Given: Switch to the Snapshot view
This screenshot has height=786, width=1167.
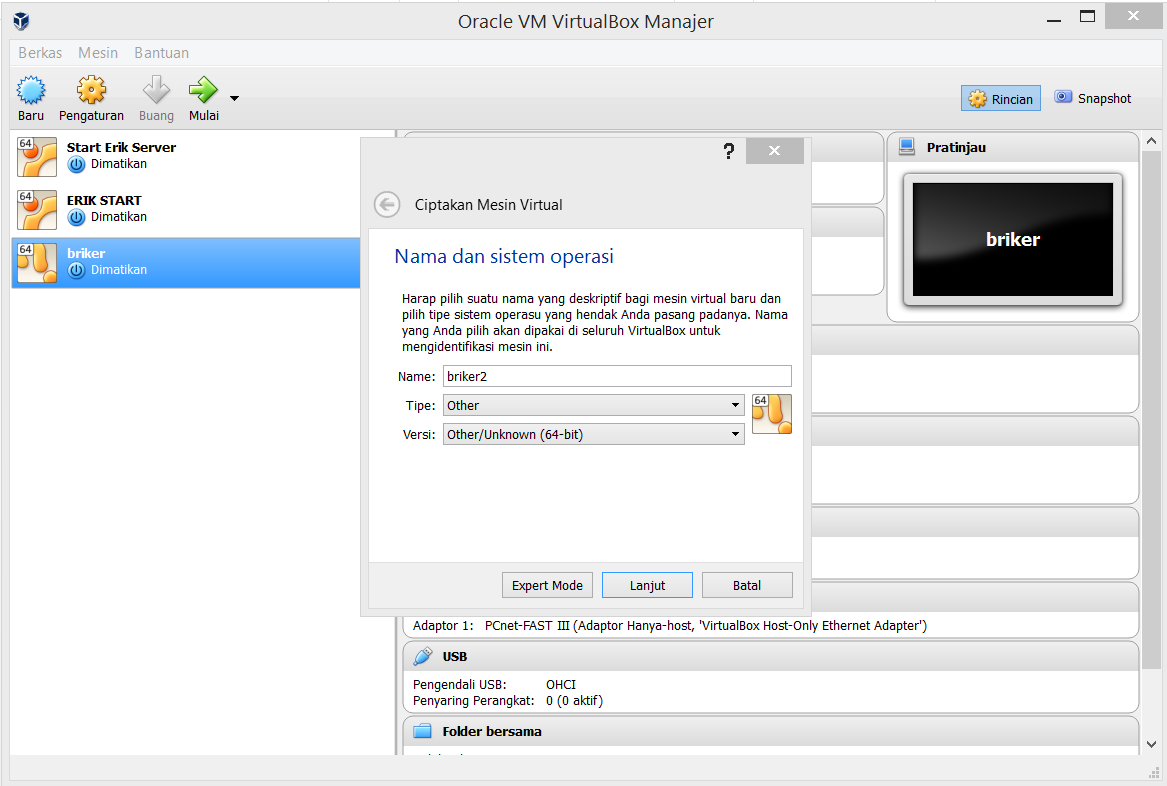Looking at the screenshot, I should pos(1093,98).
